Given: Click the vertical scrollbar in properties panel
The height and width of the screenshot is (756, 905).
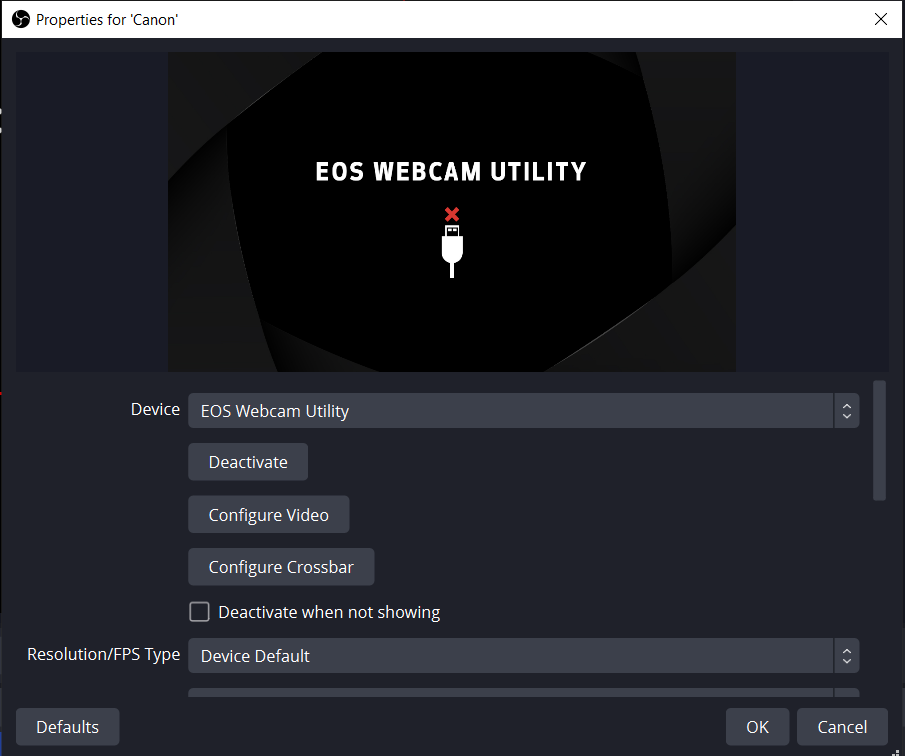Looking at the screenshot, I should click(879, 440).
